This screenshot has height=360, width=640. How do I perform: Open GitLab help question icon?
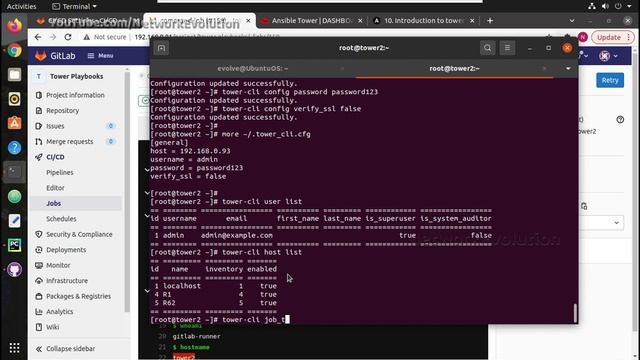[x=620, y=120]
